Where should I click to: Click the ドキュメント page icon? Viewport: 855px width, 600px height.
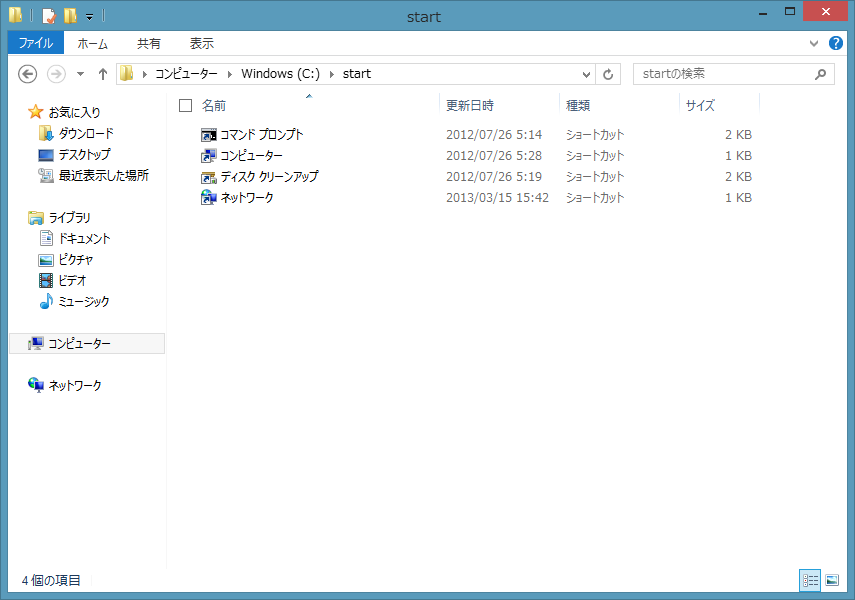46,238
